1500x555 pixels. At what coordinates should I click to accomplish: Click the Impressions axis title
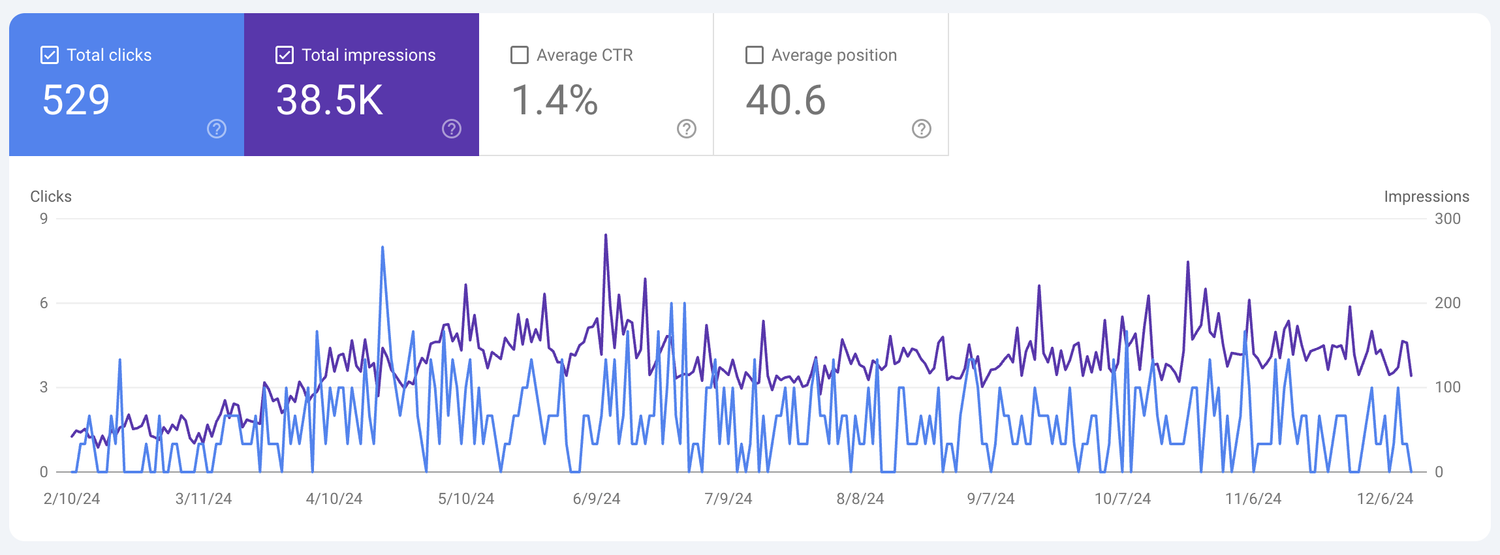1426,197
